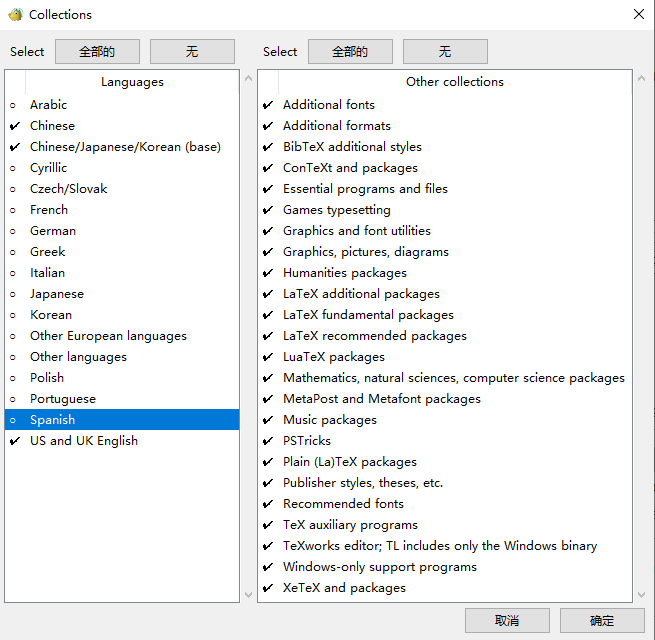Screen dimensions: 655x640
Task: Select MetaPost and Metafont packages row
Action: (445, 399)
